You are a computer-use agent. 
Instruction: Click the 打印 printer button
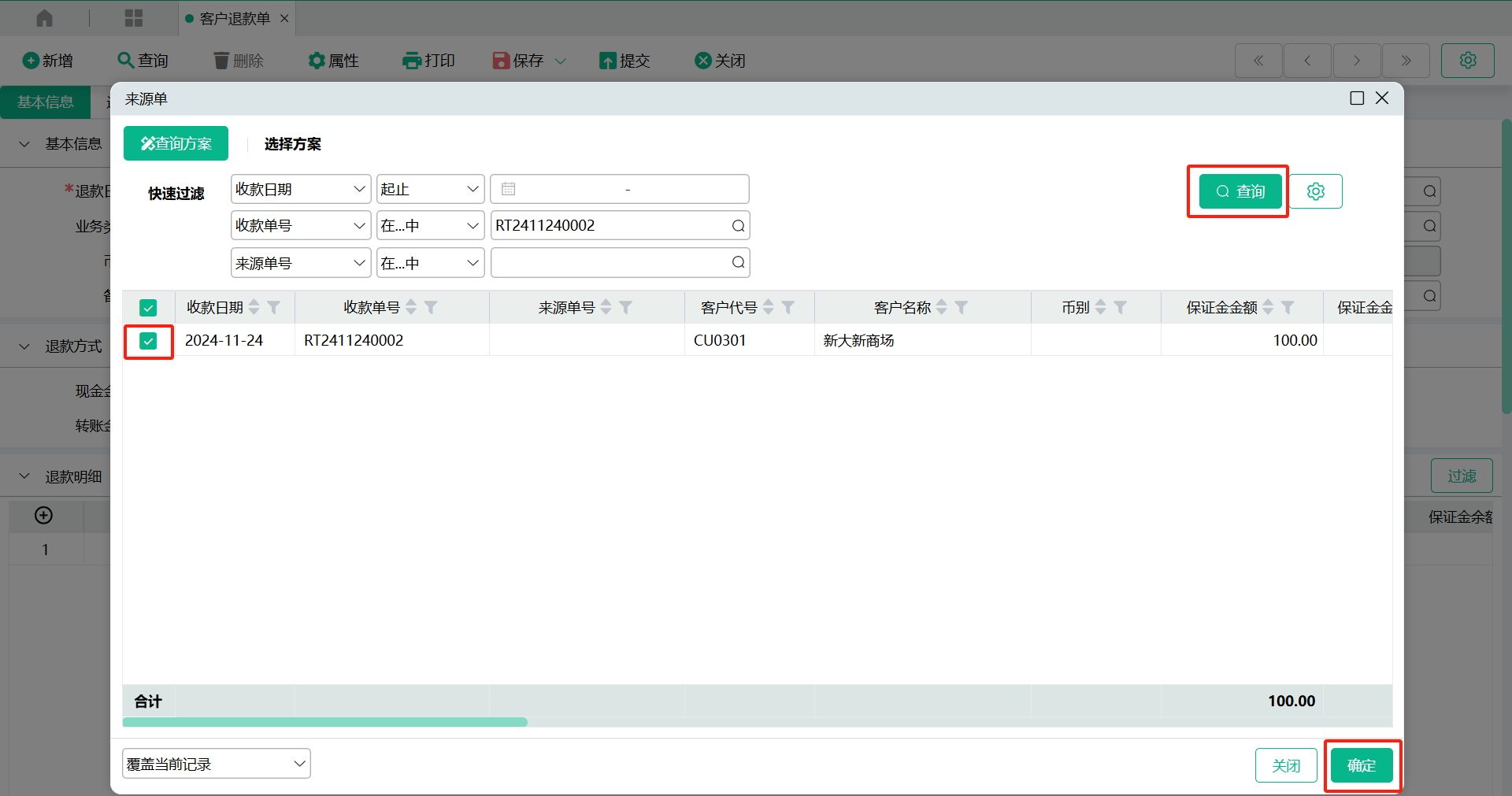tap(428, 61)
